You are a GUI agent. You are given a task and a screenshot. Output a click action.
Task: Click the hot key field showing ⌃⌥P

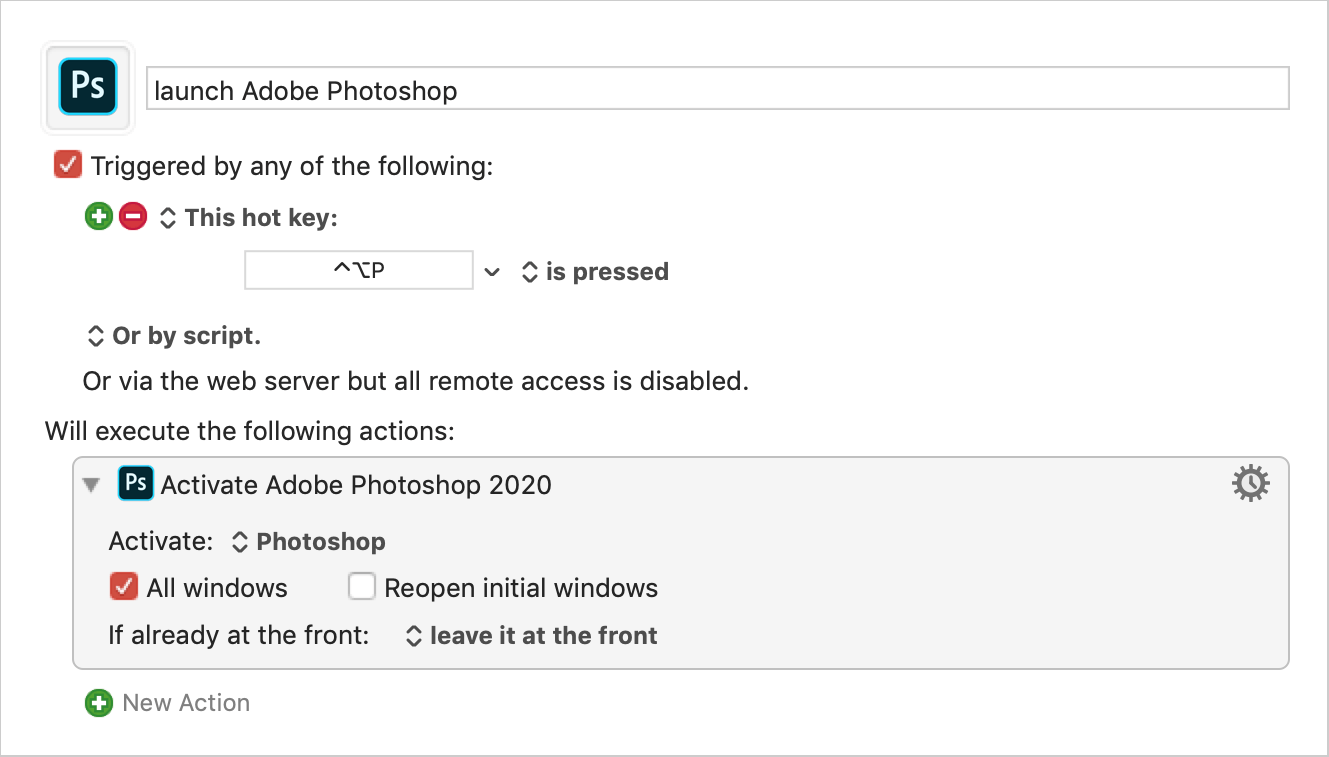point(359,270)
